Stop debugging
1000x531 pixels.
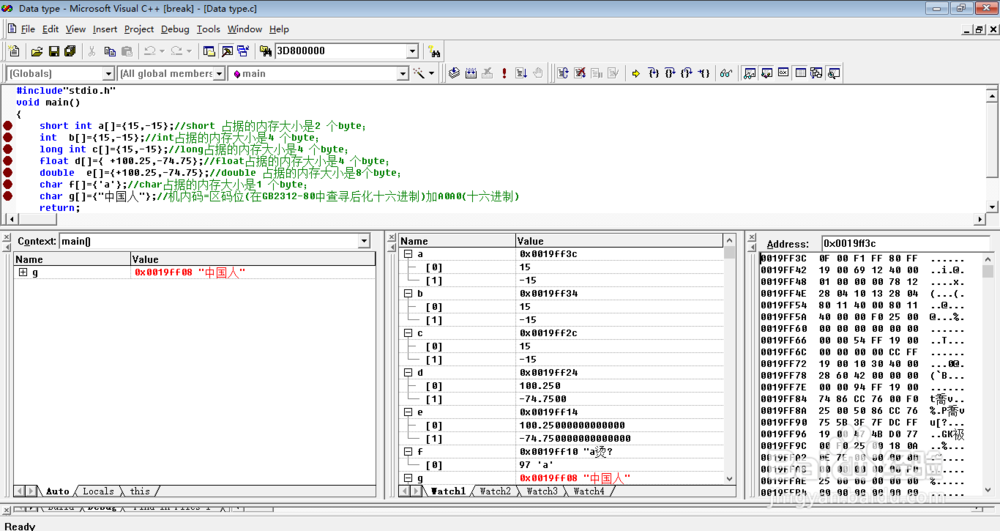point(580,73)
